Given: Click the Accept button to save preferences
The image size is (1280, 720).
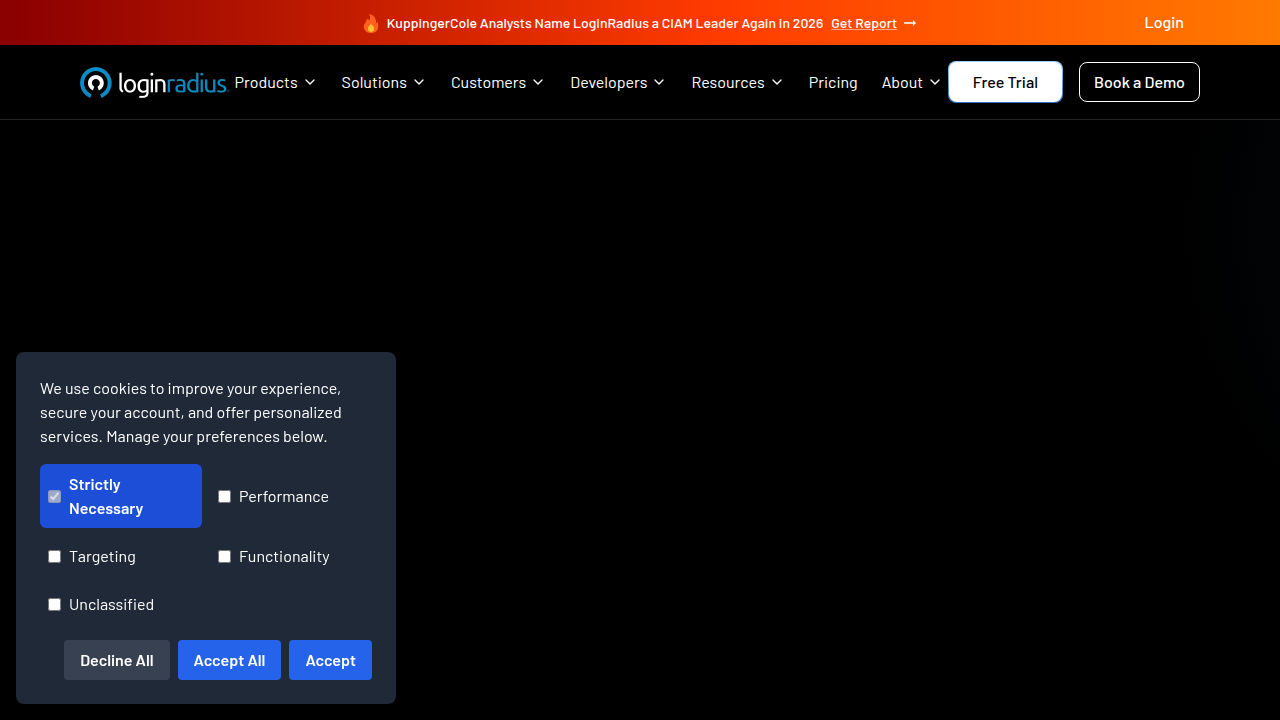Looking at the screenshot, I should click(330, 660).
